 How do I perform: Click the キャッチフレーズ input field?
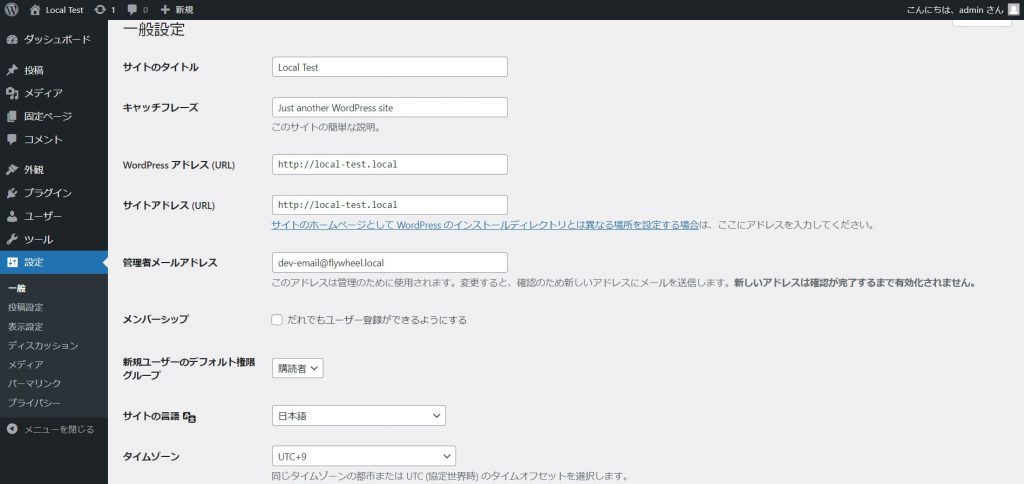pos(390,107)
